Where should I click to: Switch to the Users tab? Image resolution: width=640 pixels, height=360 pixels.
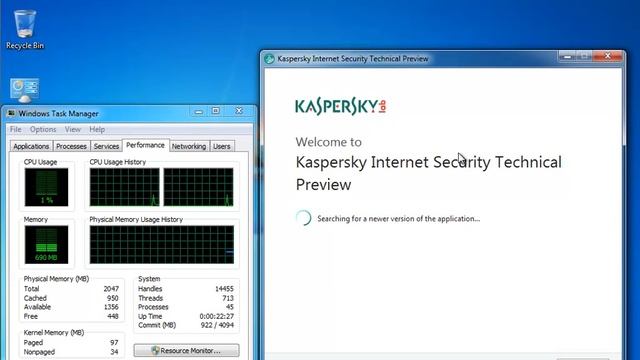coord(222,146)
